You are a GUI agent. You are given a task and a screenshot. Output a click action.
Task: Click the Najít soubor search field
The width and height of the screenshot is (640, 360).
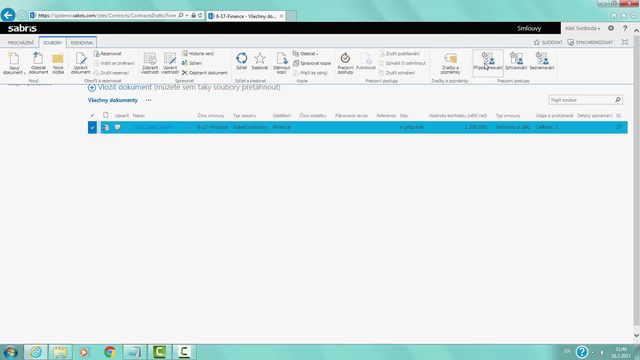point(581,100)
